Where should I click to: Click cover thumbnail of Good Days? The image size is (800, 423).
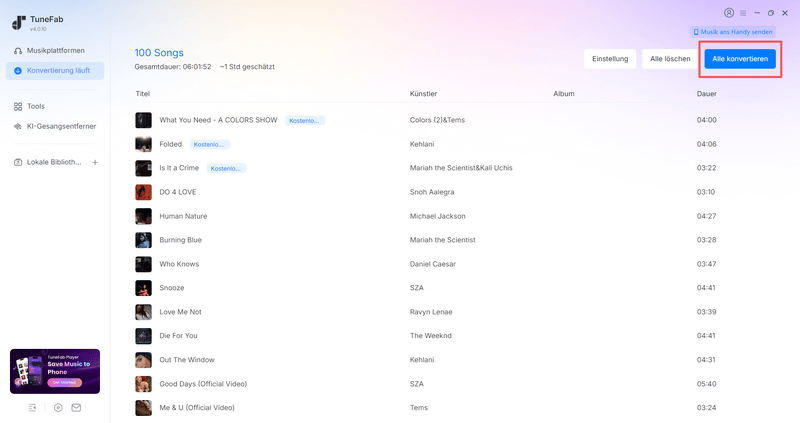coord(143,384)
